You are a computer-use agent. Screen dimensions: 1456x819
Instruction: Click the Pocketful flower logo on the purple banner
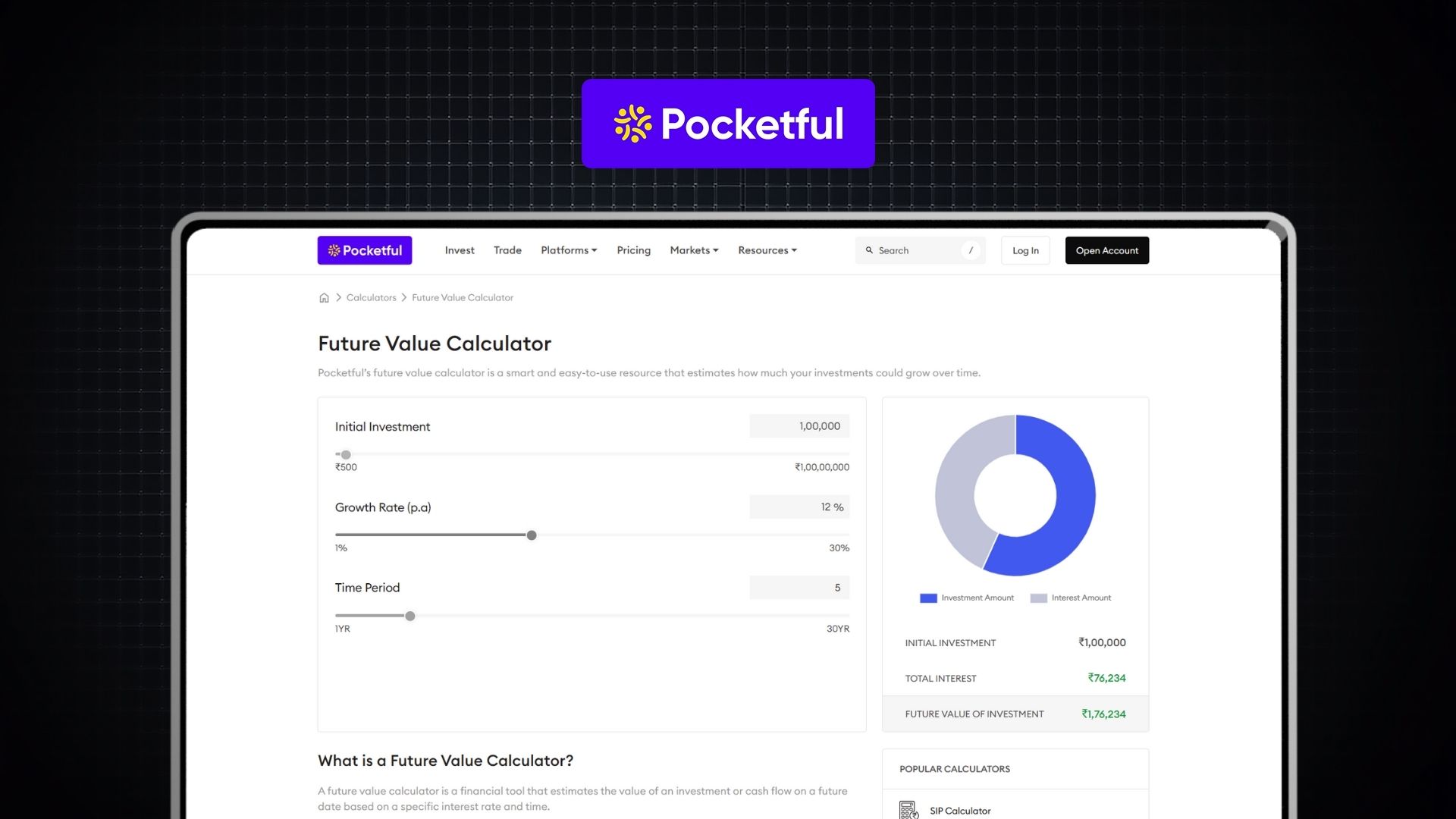632,124
